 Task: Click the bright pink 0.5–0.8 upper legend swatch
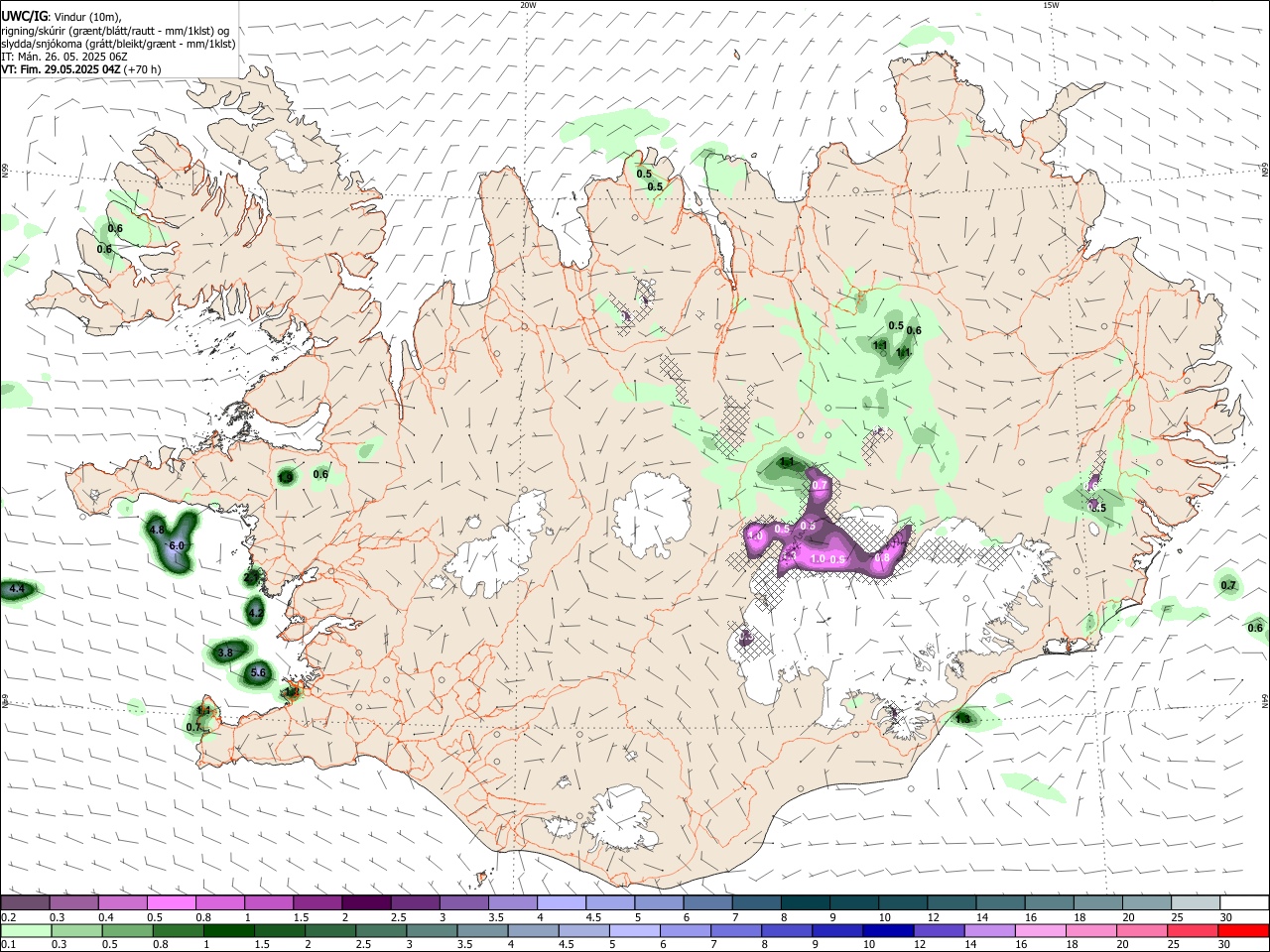[x=171, y=903]
